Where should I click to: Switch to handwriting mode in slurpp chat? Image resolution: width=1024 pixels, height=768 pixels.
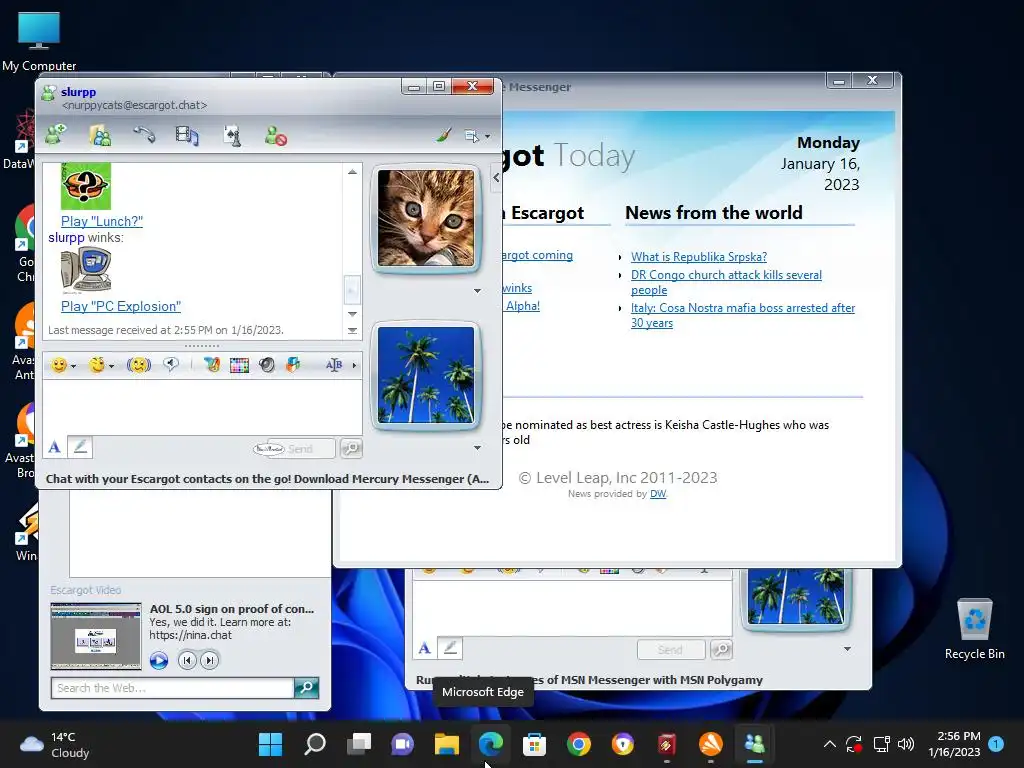80,447
